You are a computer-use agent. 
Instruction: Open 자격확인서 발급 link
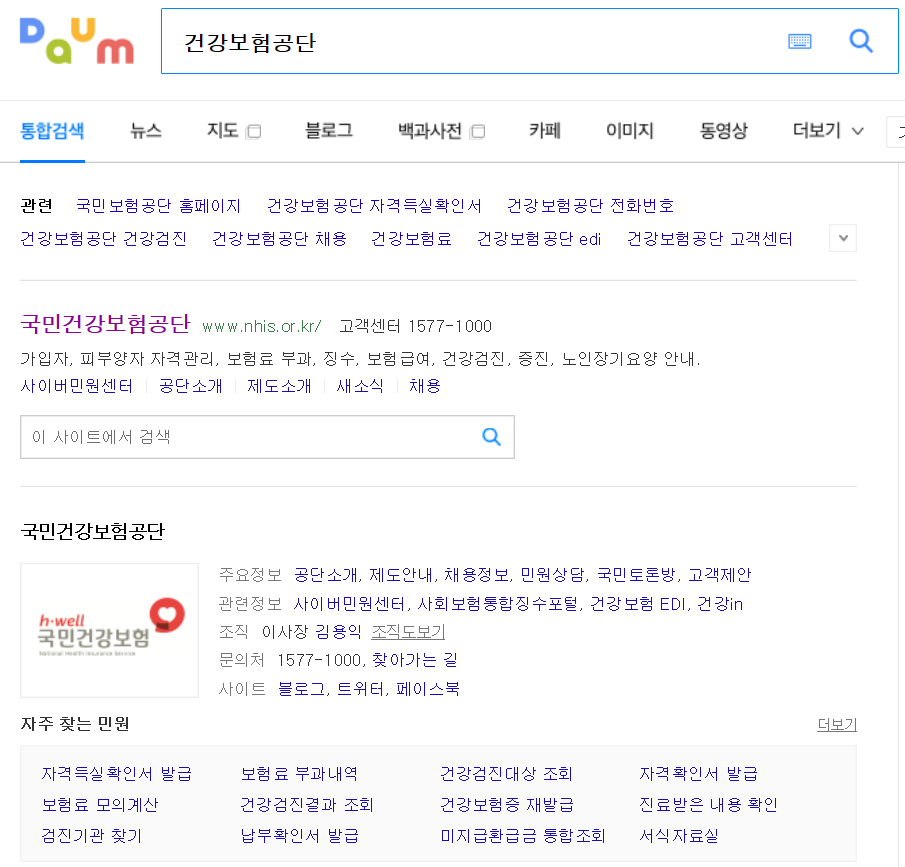coord(698,773)
